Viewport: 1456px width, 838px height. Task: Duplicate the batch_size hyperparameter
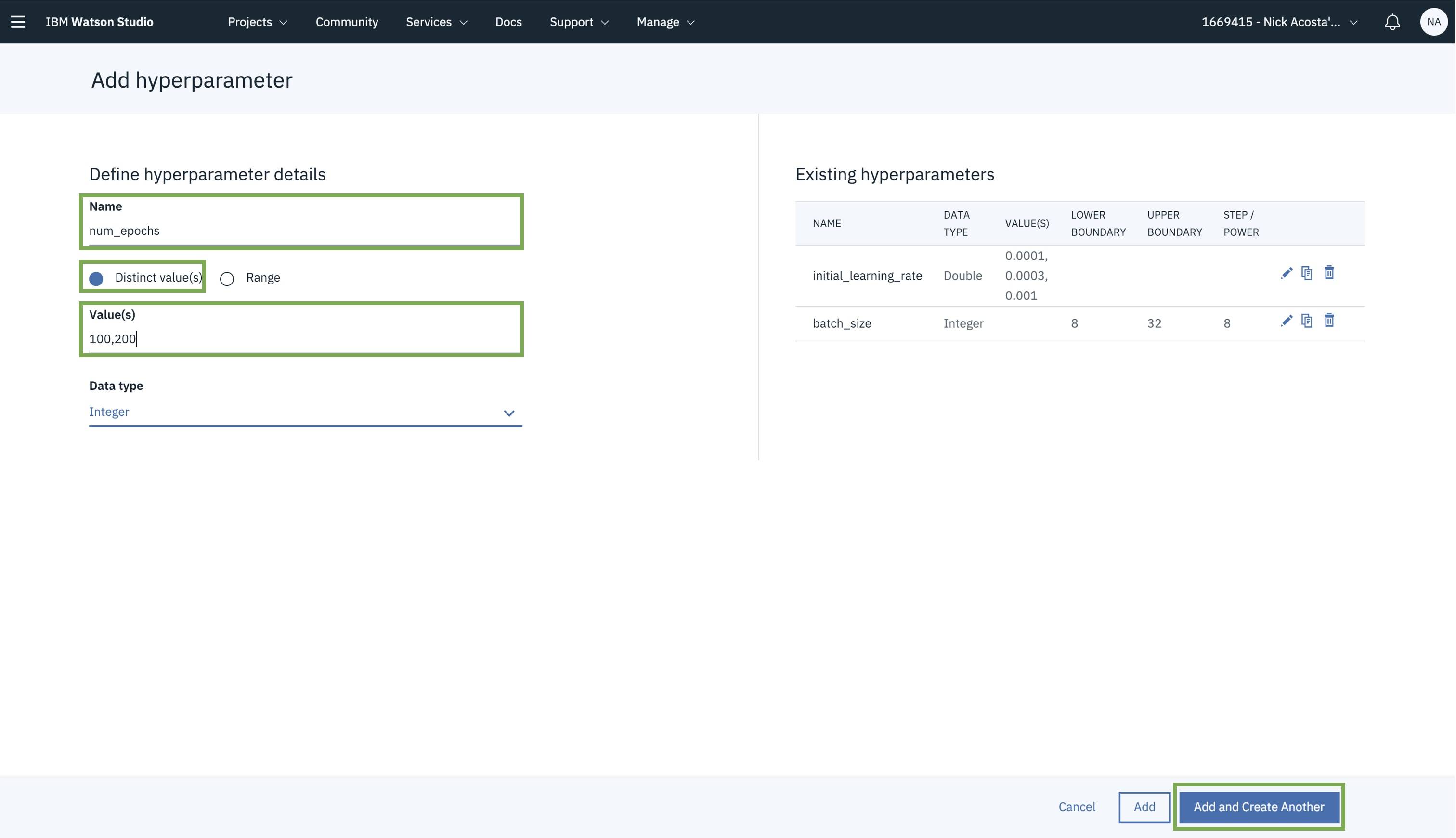[x=1307, y=321]
